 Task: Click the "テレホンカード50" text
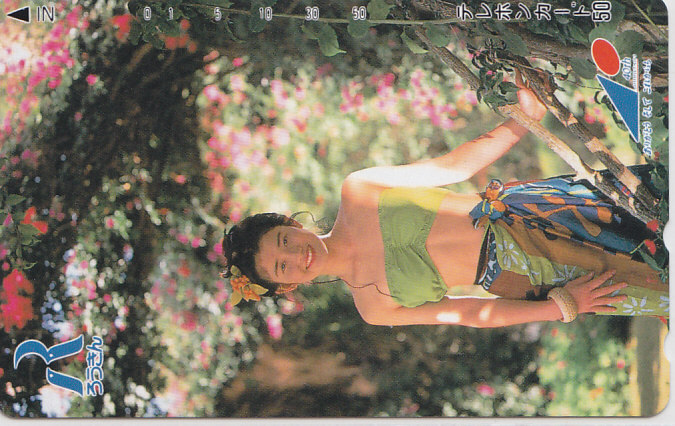coord(534,12)
